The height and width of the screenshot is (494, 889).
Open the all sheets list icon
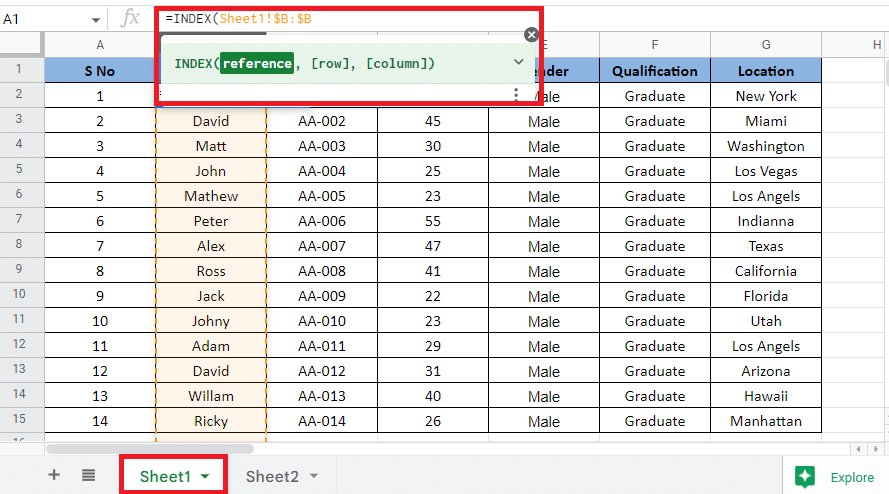tap(88, 476)
